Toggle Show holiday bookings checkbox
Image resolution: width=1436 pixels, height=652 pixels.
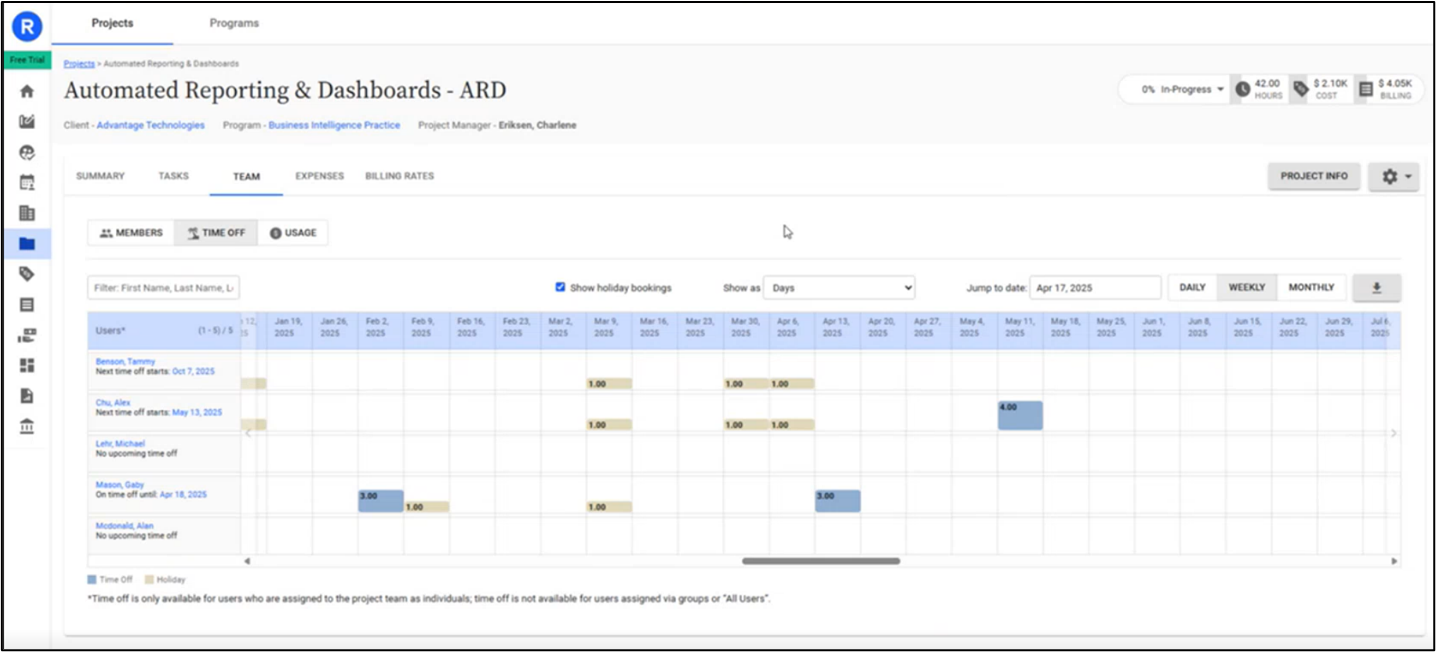(560, 287)
